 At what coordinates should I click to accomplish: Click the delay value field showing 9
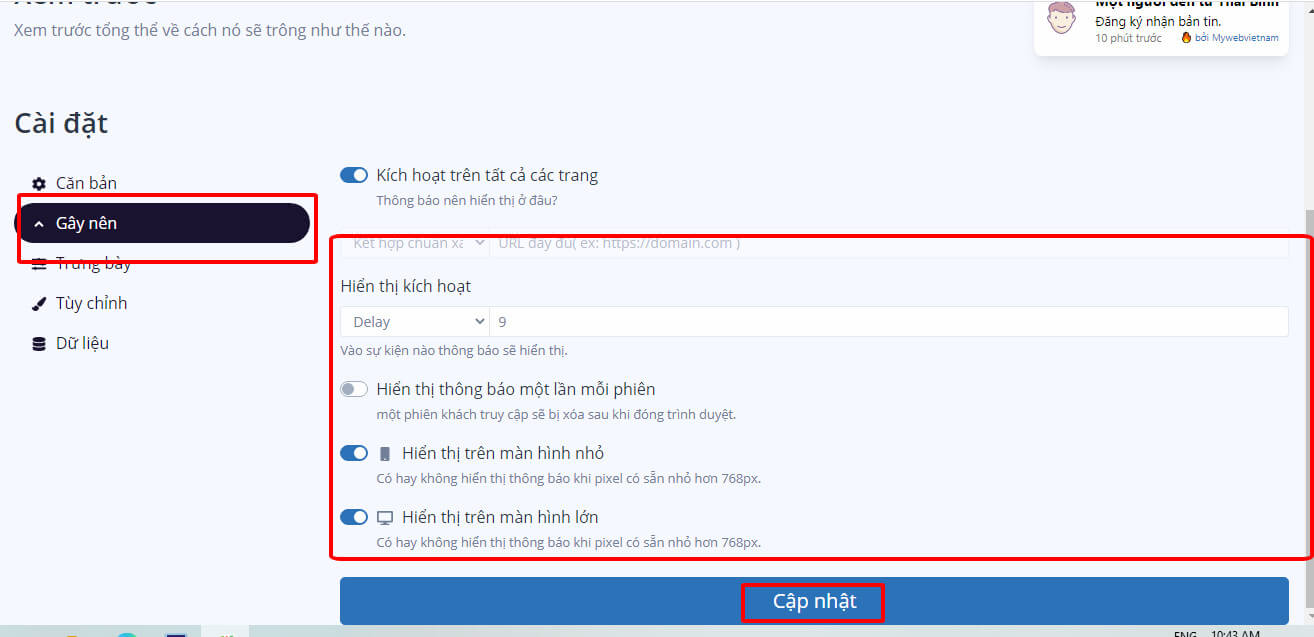(889, 322)
